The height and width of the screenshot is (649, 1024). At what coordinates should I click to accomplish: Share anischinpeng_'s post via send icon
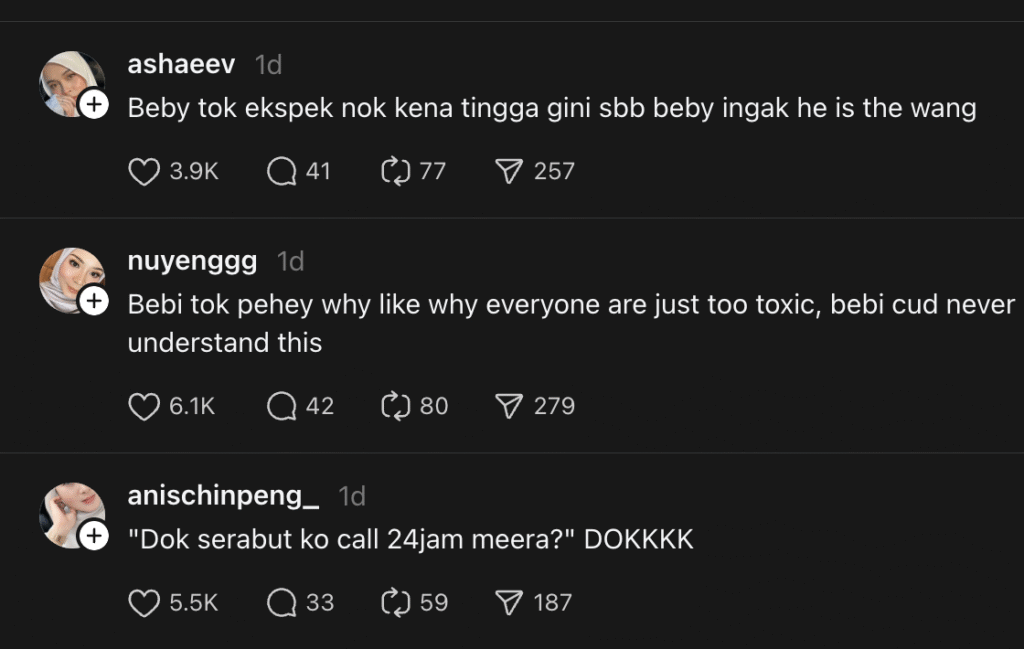pos(511,603)
